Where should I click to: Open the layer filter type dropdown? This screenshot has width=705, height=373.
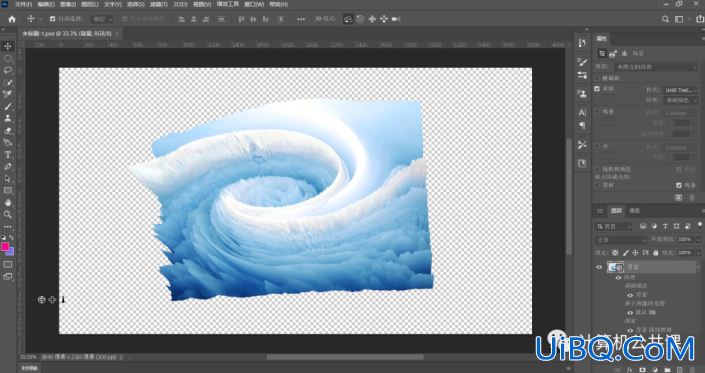pos(613,226)
